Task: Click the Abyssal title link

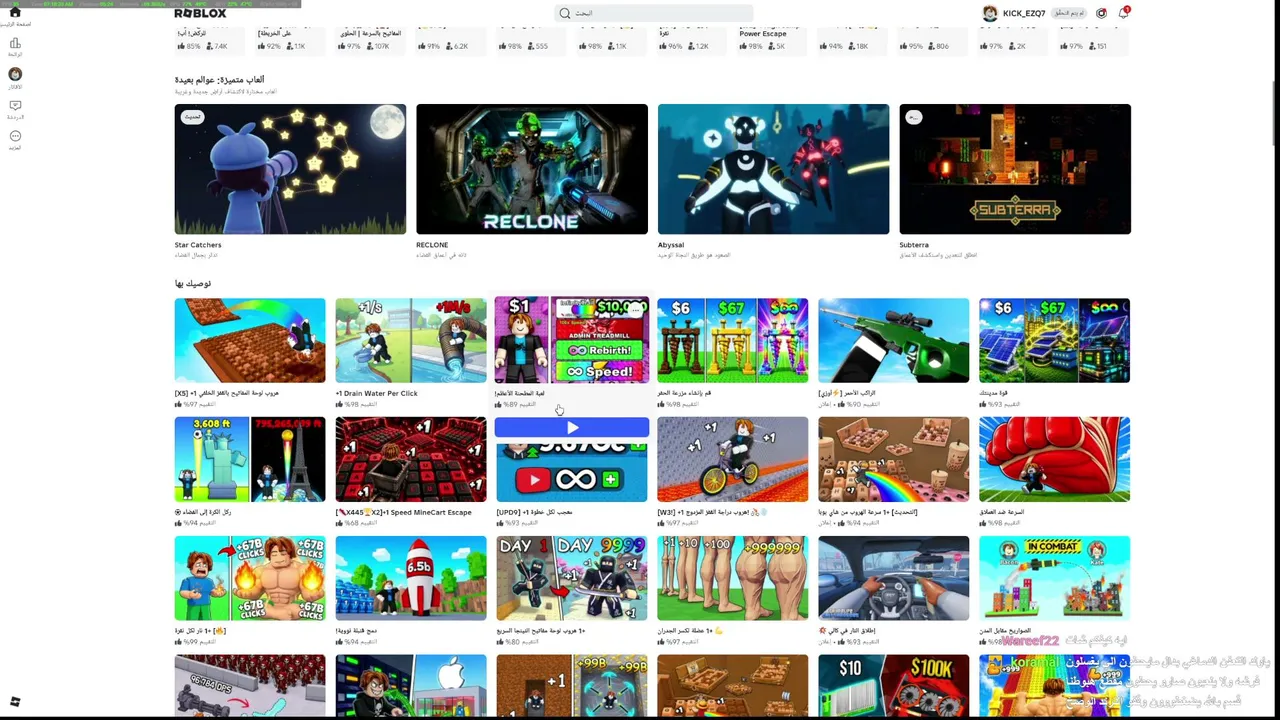Action: [671, 245]
